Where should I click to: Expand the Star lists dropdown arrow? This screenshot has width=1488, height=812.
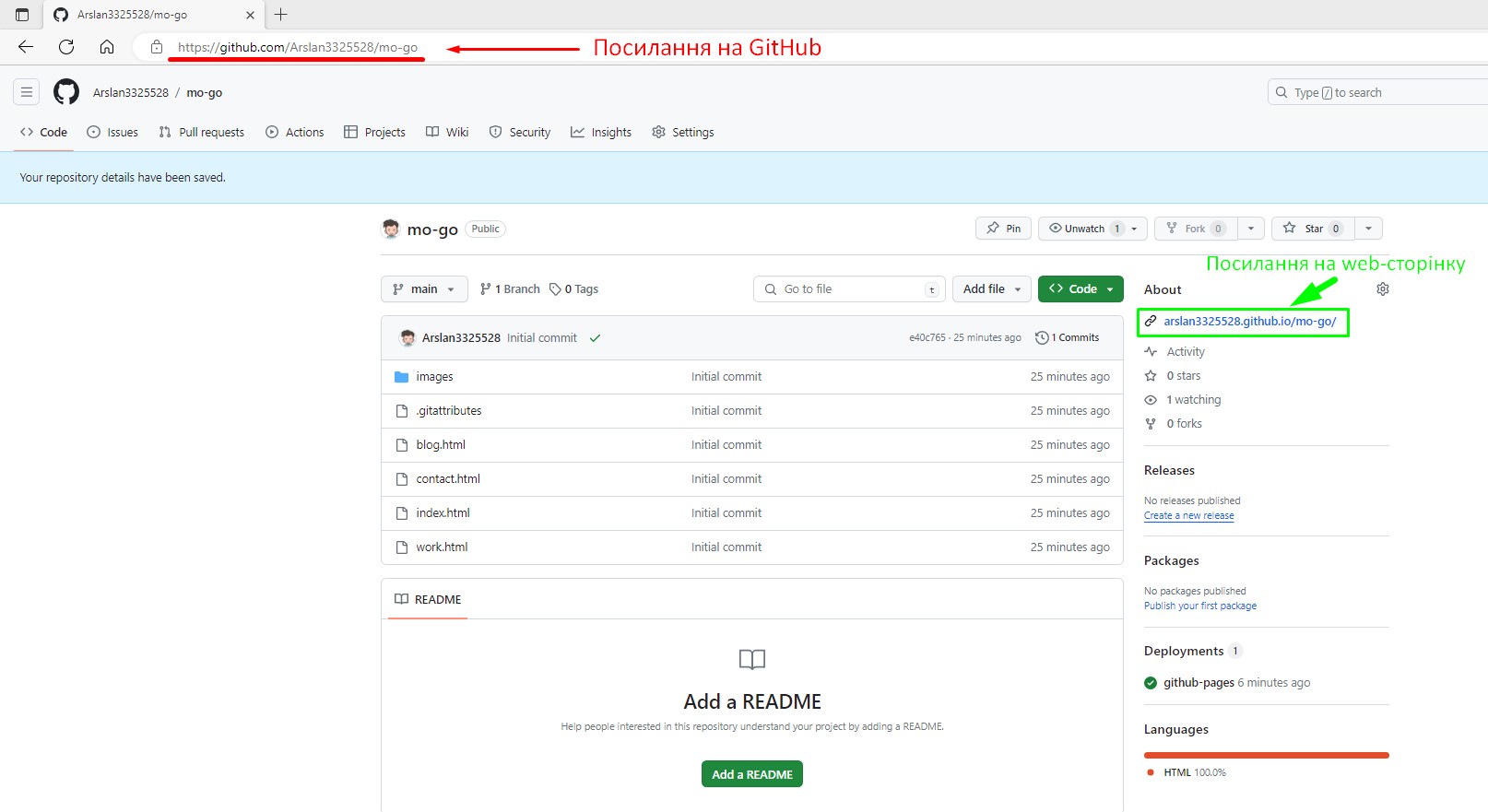pos(1368,229)
